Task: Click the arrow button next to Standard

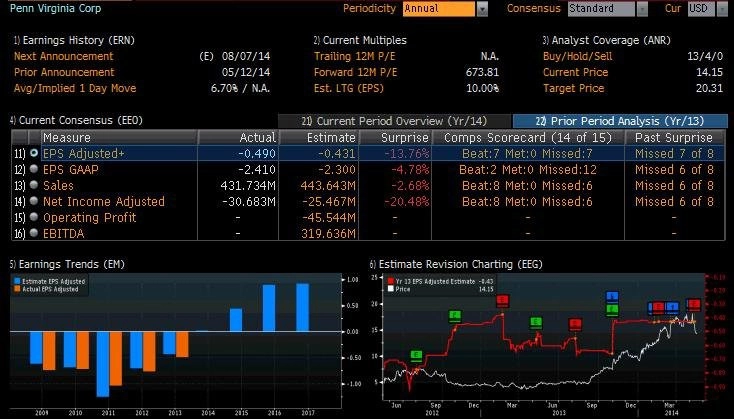Action: [642, 9]
